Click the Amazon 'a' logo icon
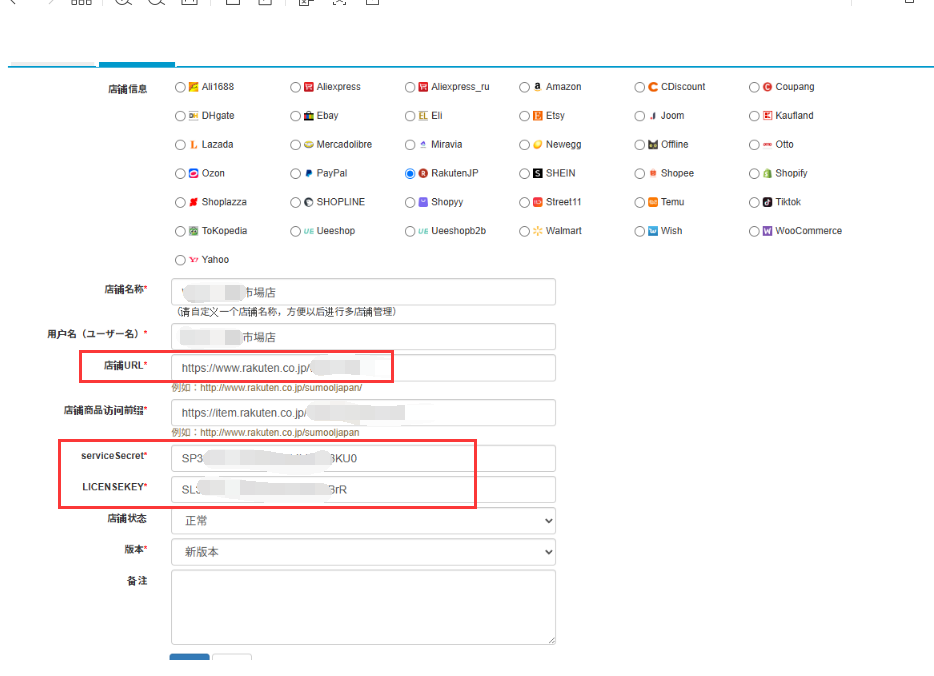This screenshot has height=676, width=934. pos(537,87)
